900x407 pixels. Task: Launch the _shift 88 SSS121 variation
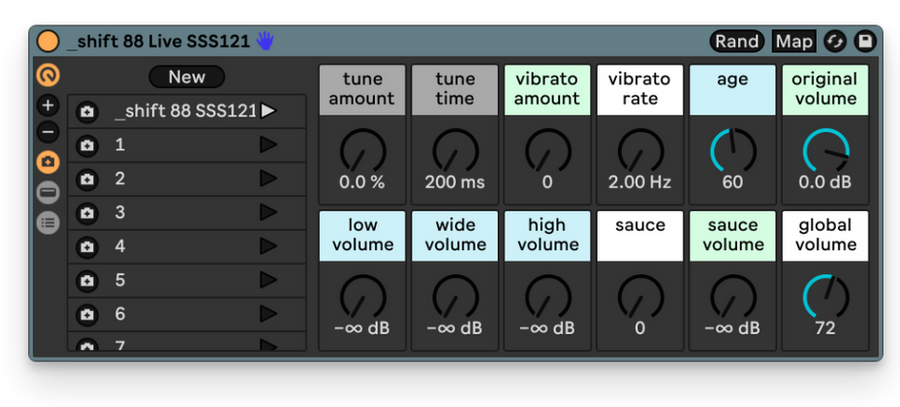pyautogui.click(x=268, y=111)
